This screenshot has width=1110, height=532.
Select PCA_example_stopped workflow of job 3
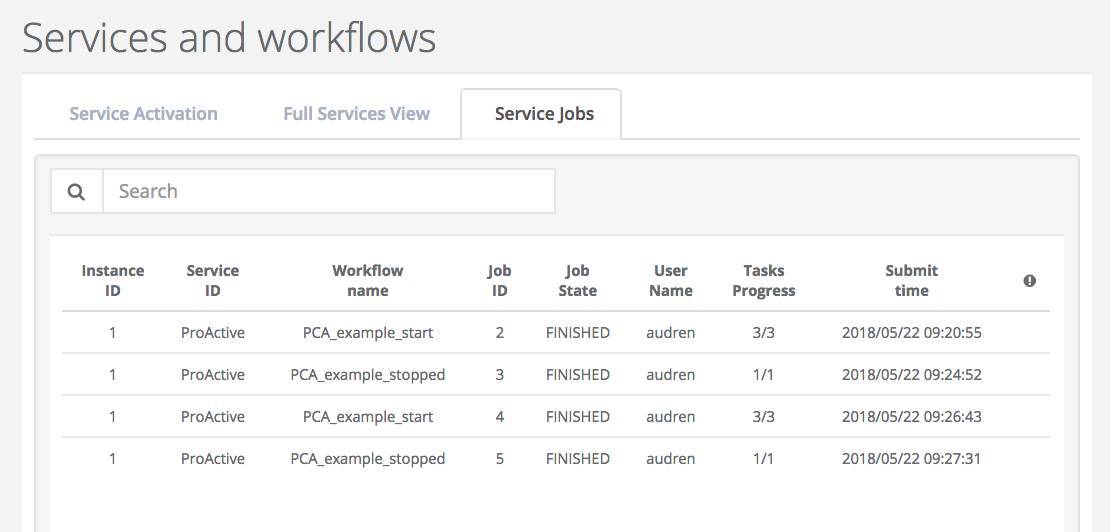[367, 375]
